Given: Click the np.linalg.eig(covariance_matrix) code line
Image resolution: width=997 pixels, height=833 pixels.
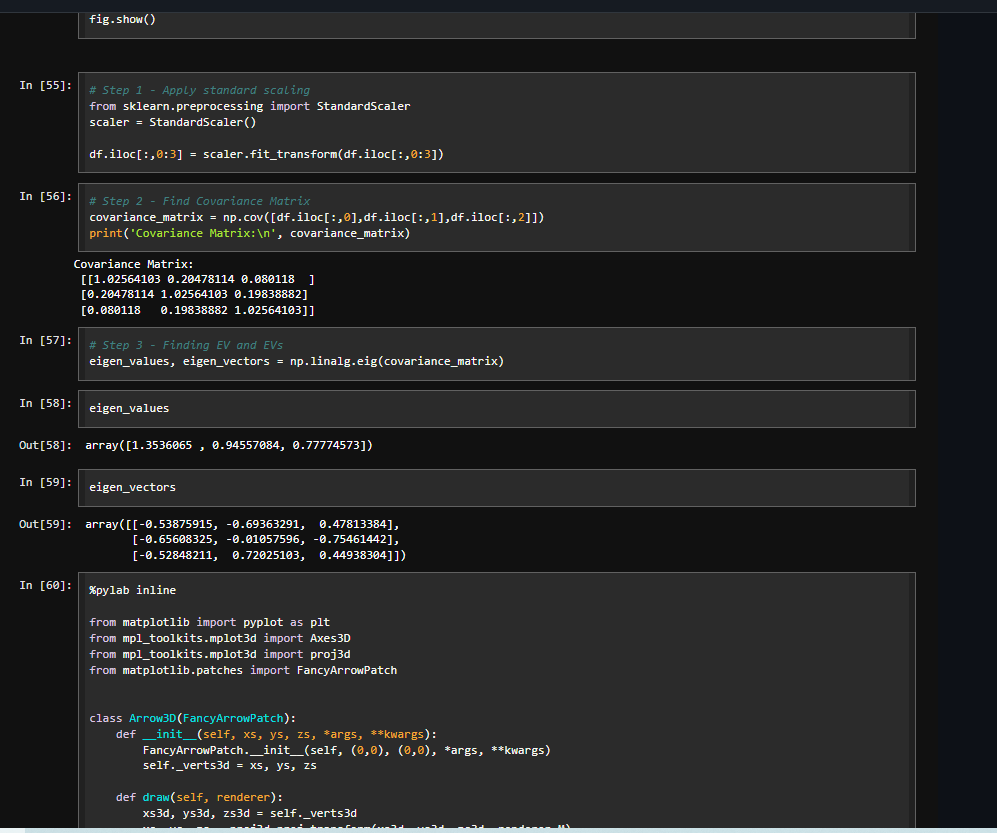Looking at the screenshot, I should (x=296, y=361).
